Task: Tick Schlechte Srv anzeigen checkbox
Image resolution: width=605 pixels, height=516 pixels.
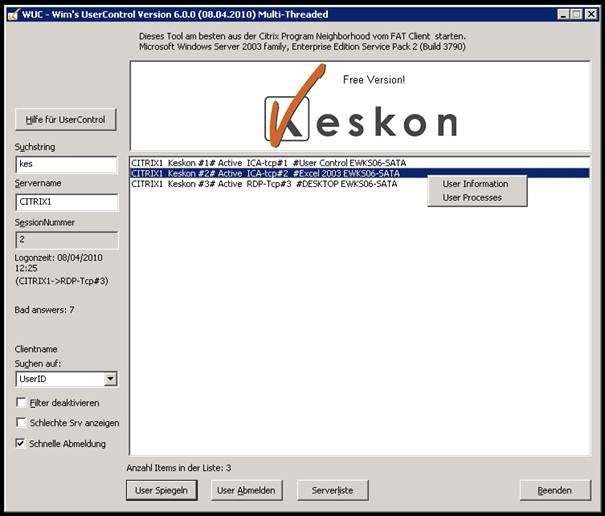Action: pyautogui.click(x=21, y=423)
